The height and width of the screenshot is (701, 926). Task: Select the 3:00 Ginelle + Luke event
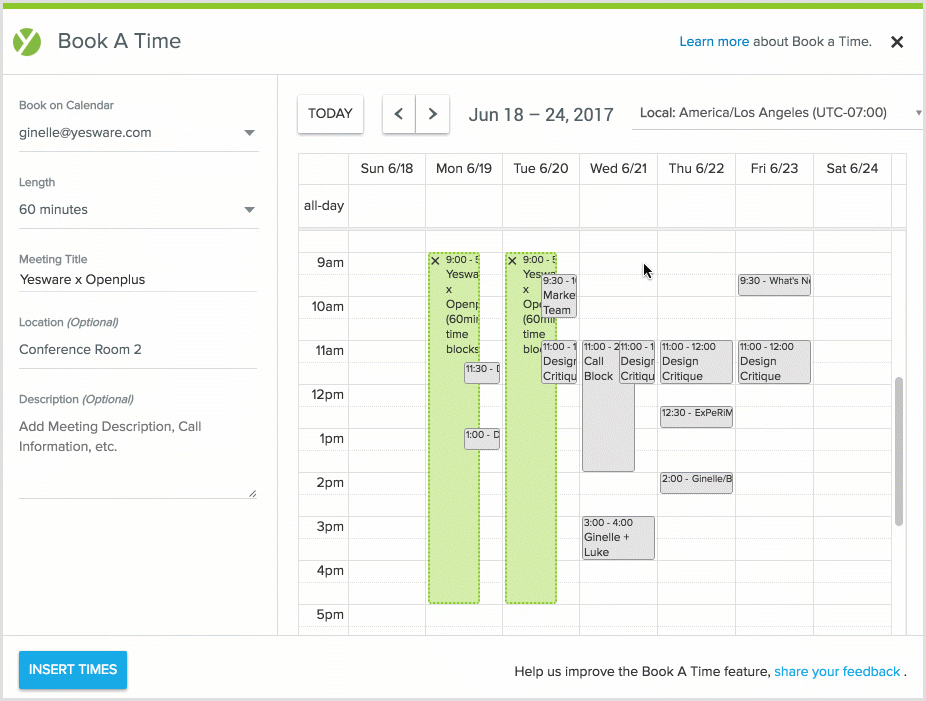tap(618, 538)
